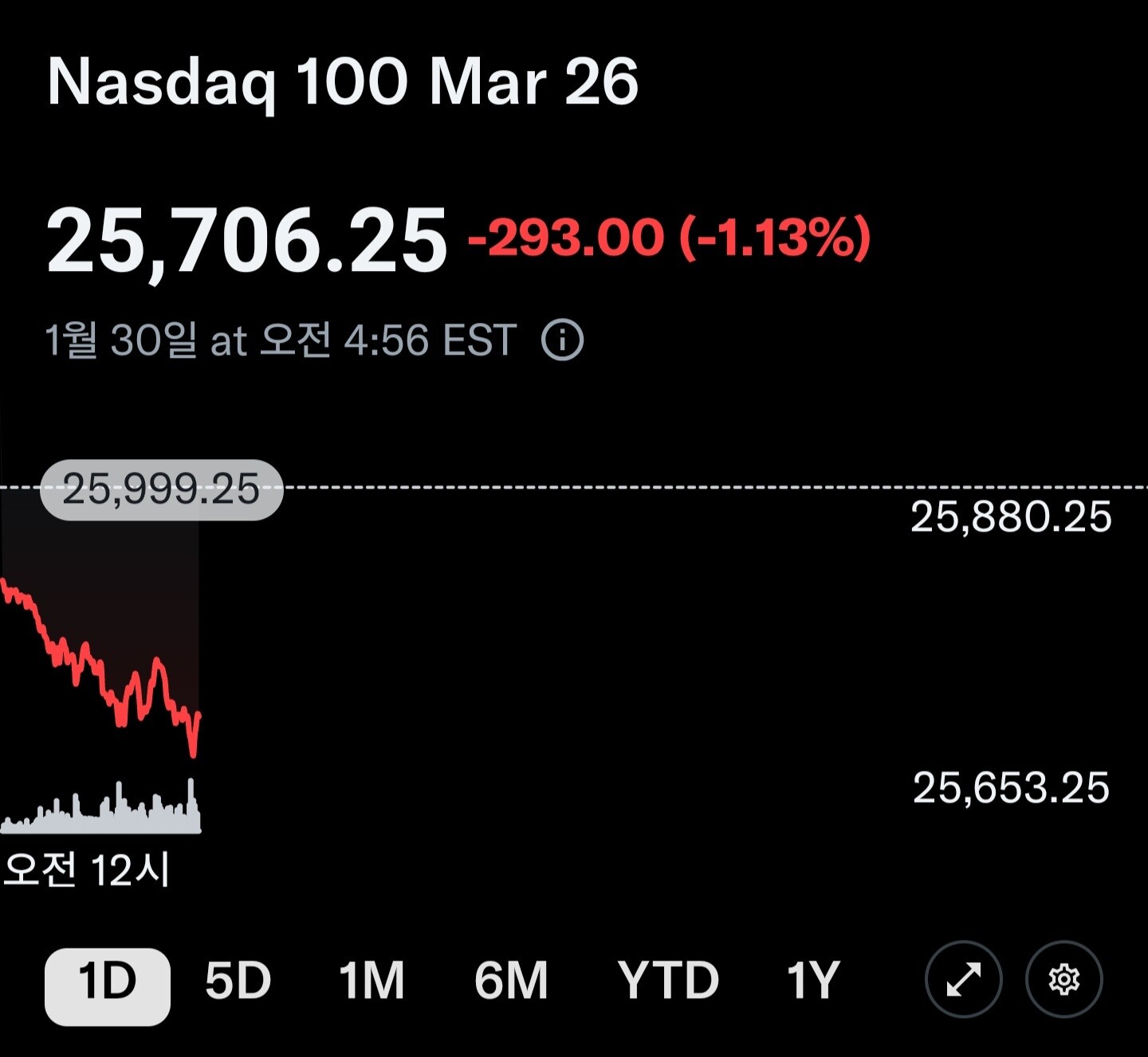
Task: Switch to the 1M chart range
Action: [x=372, y=981]
